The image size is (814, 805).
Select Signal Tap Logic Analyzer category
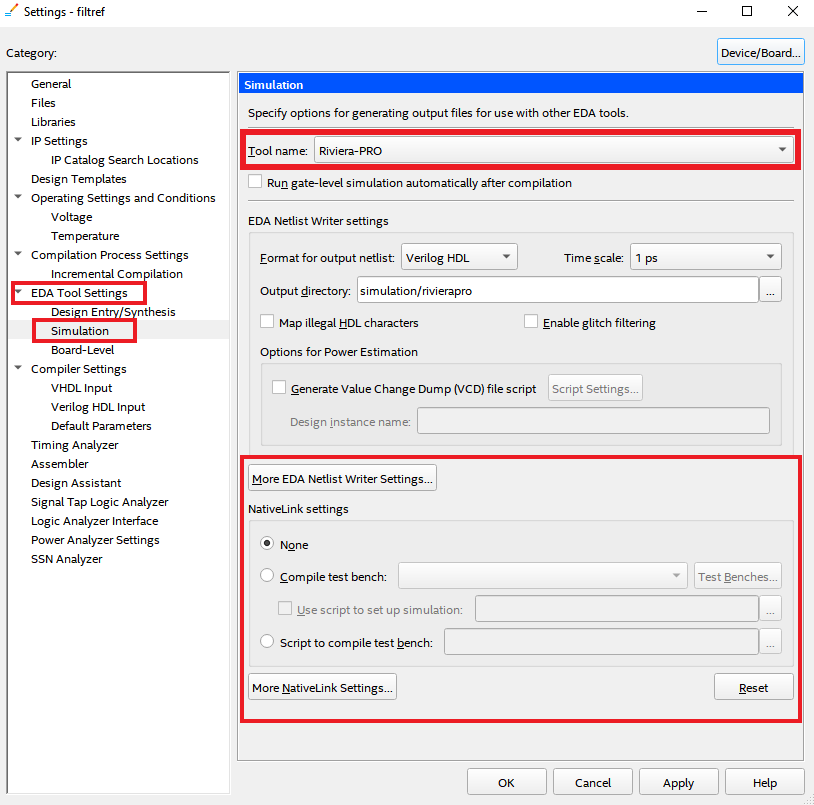(x=100, y=502)
